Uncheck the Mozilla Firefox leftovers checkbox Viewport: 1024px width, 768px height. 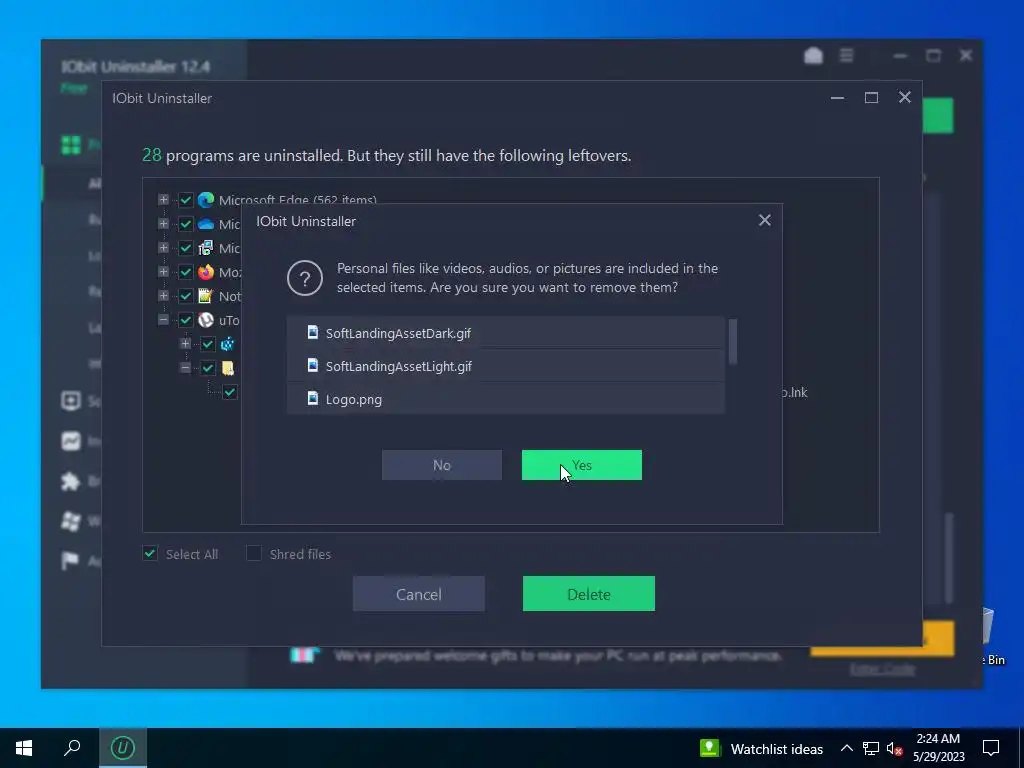pyautogui.click(x=185, y=272)
